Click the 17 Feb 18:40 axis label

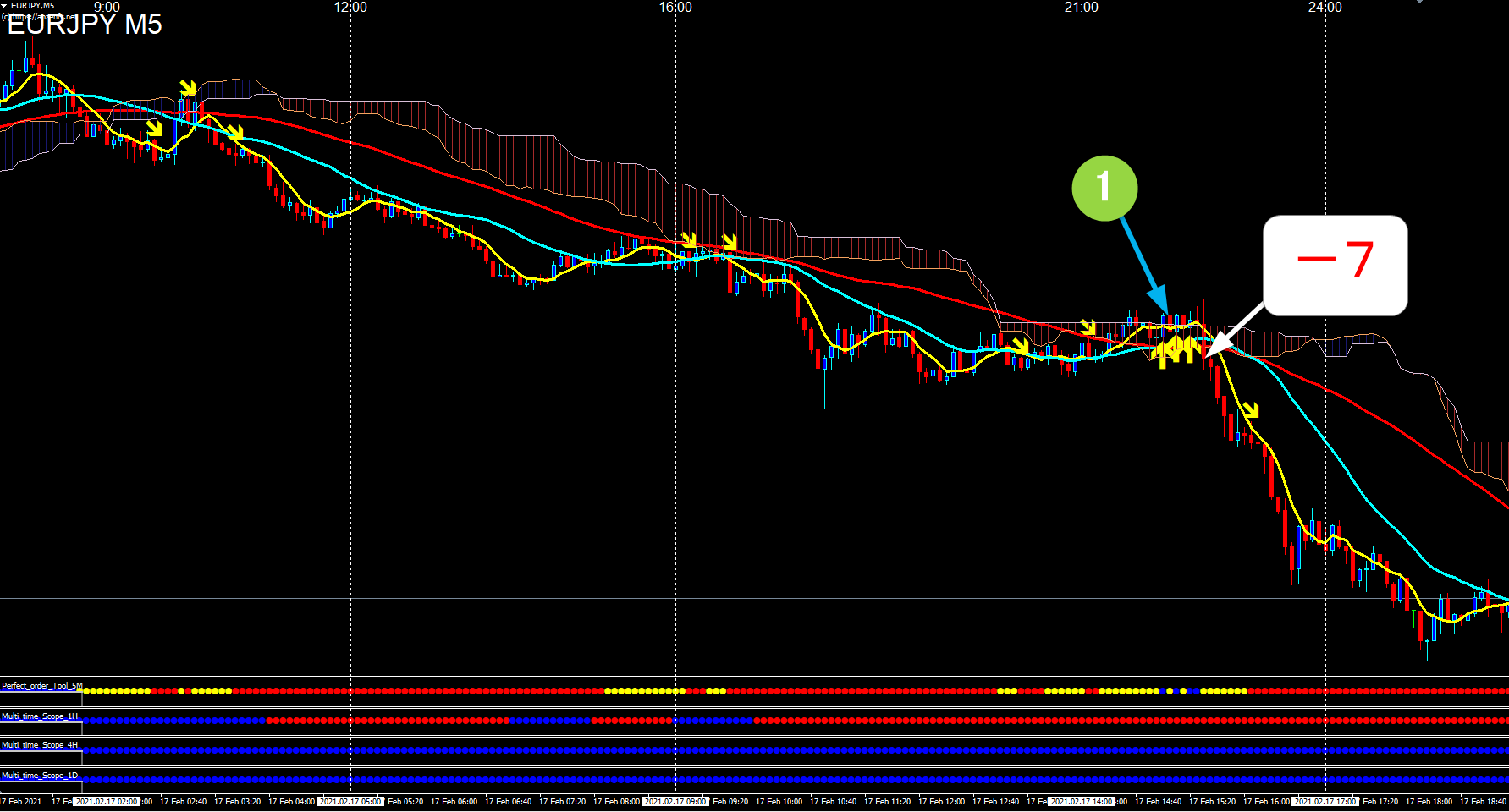coord(1483,801)
